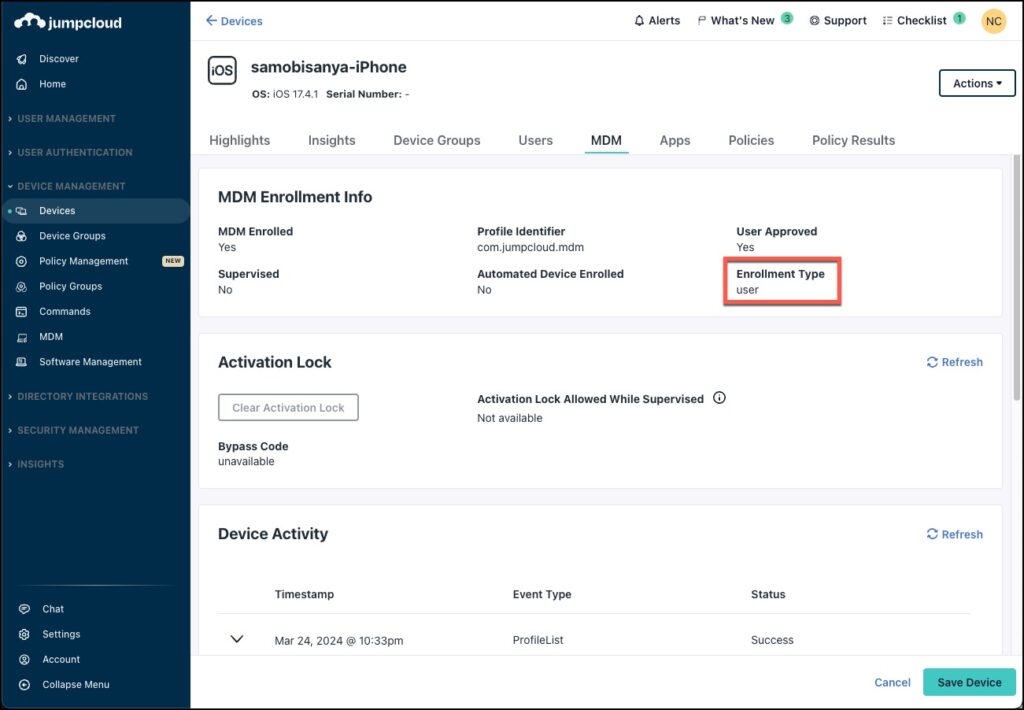Open the Discover section in the sidebar
This screenshot has height=710, width=1024.
tap(58, 58)
